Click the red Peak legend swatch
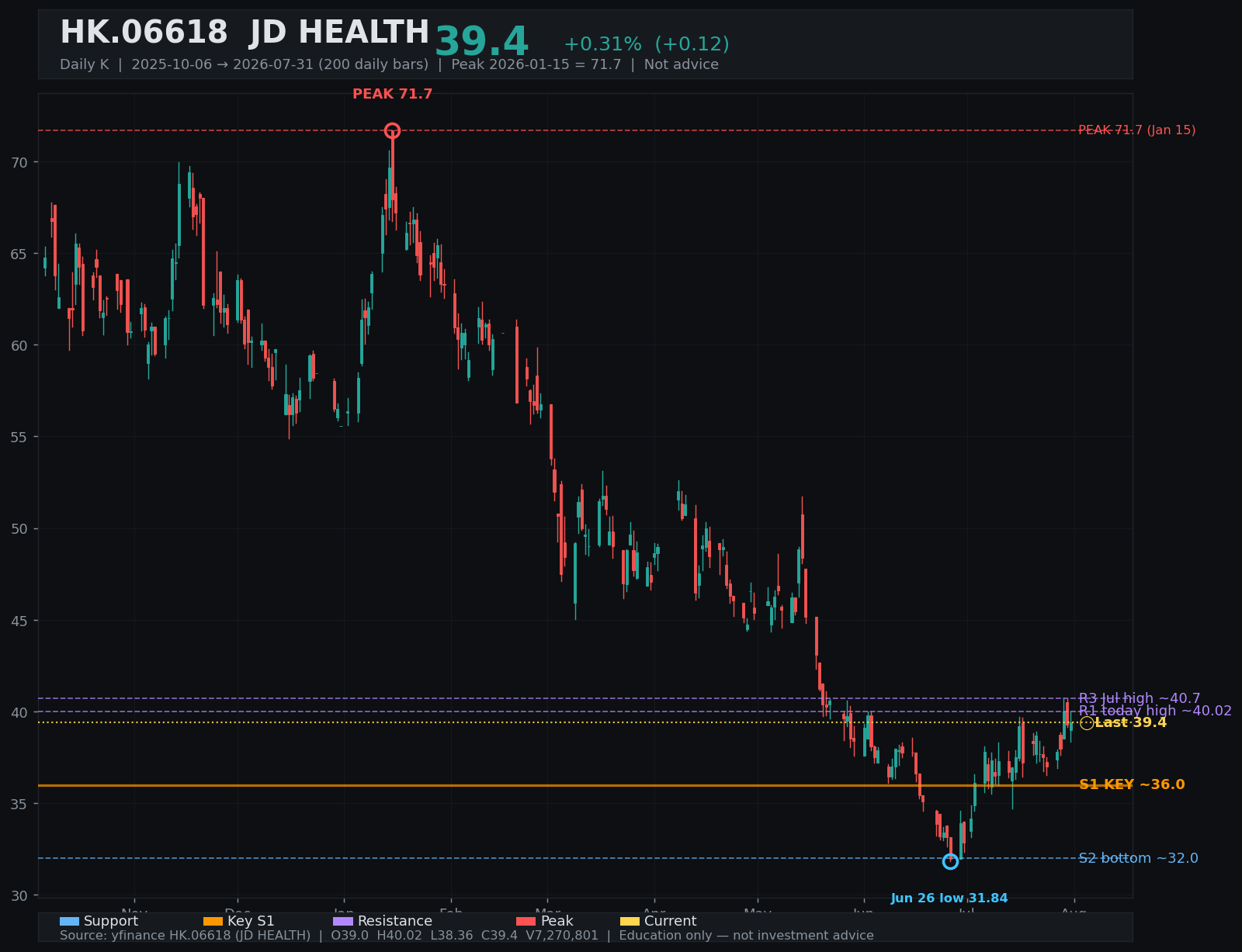The height and width of the screenshot is (952, 1242). pos(526,921)
